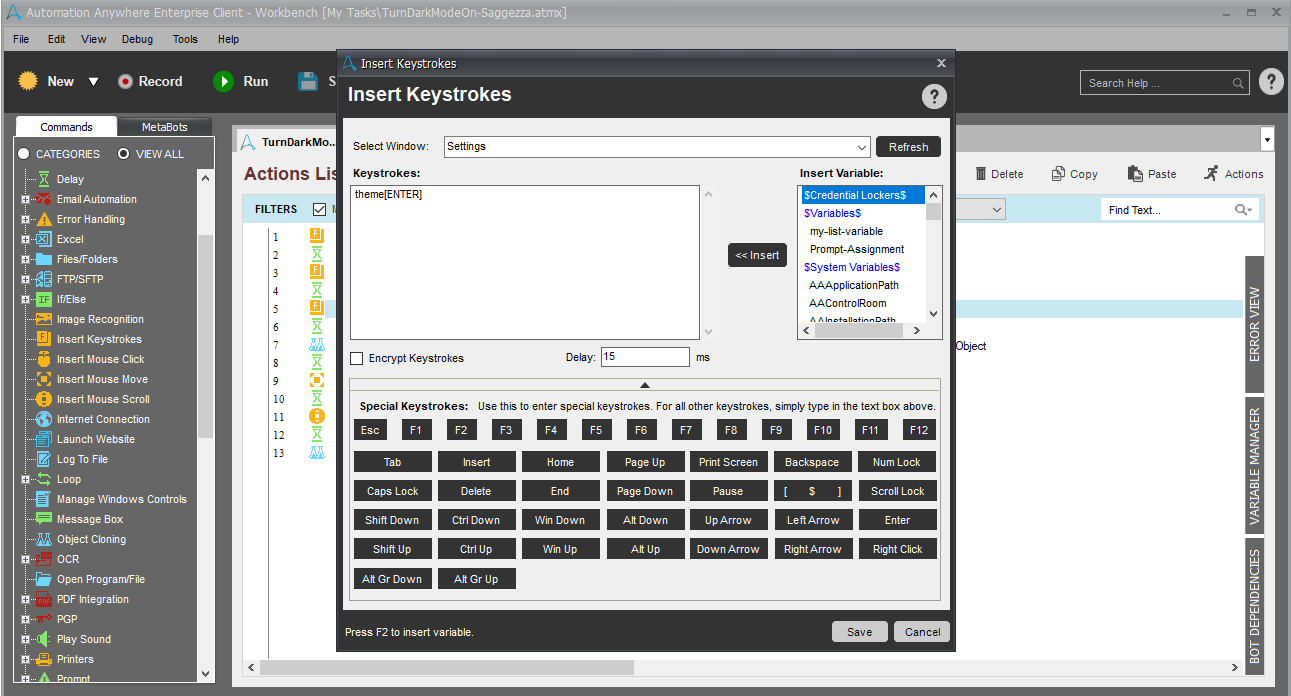The height and width of the screenshot is (696, 1291).
Task: Enable the Encrypt Keystrokes checkbox
Action: (x=357, y=358)
